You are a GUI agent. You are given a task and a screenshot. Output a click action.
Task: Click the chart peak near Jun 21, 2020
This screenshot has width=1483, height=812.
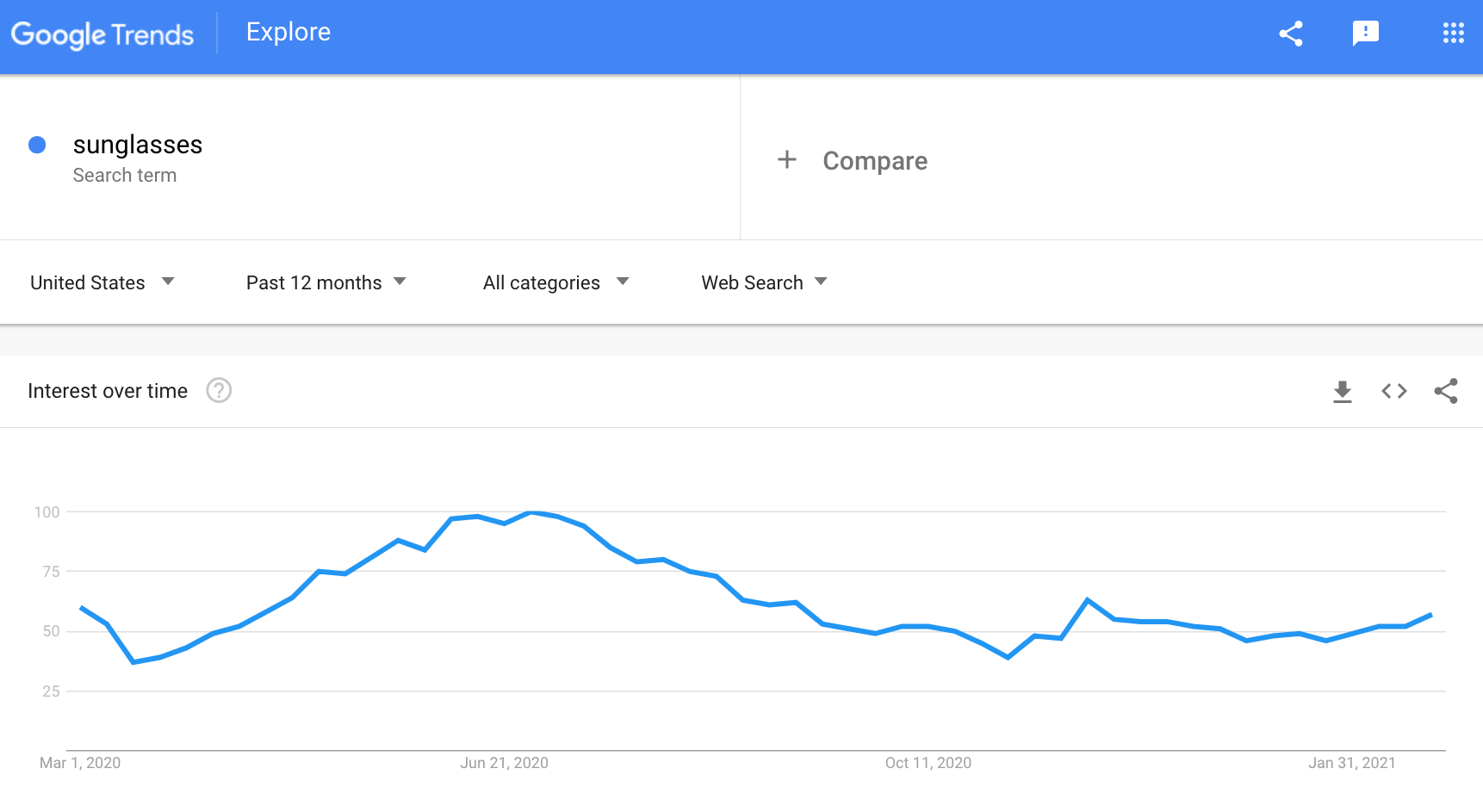tap(531, 512)
